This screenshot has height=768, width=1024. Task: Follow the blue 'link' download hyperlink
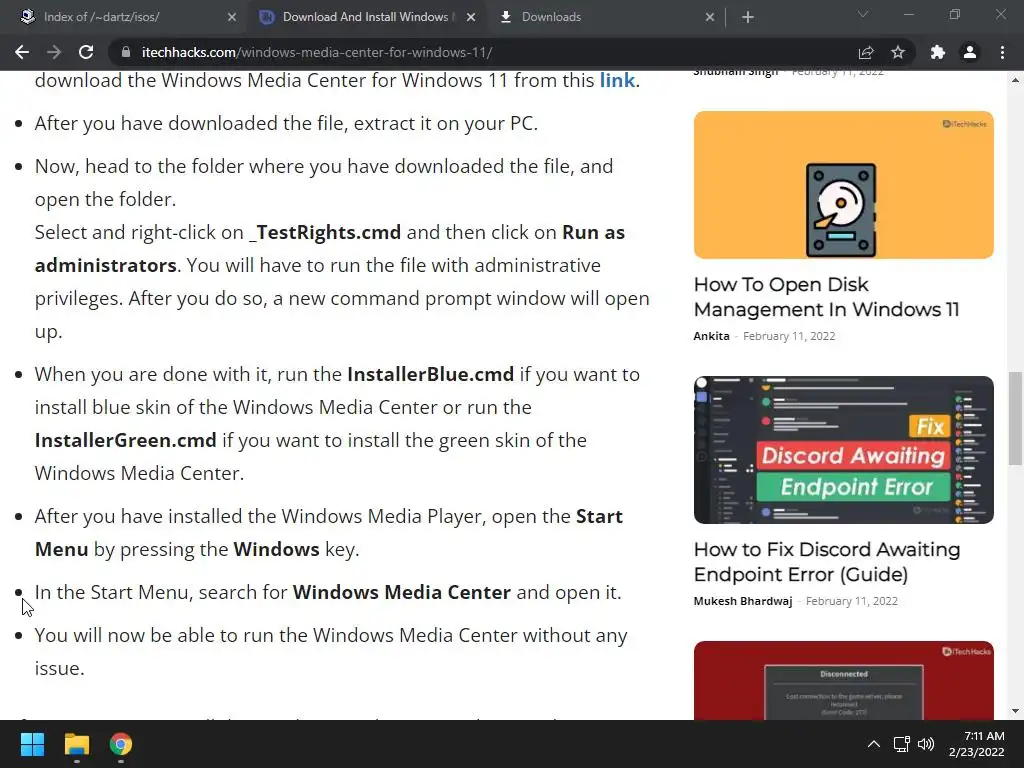pyautogui.click(x=617, y=80)
